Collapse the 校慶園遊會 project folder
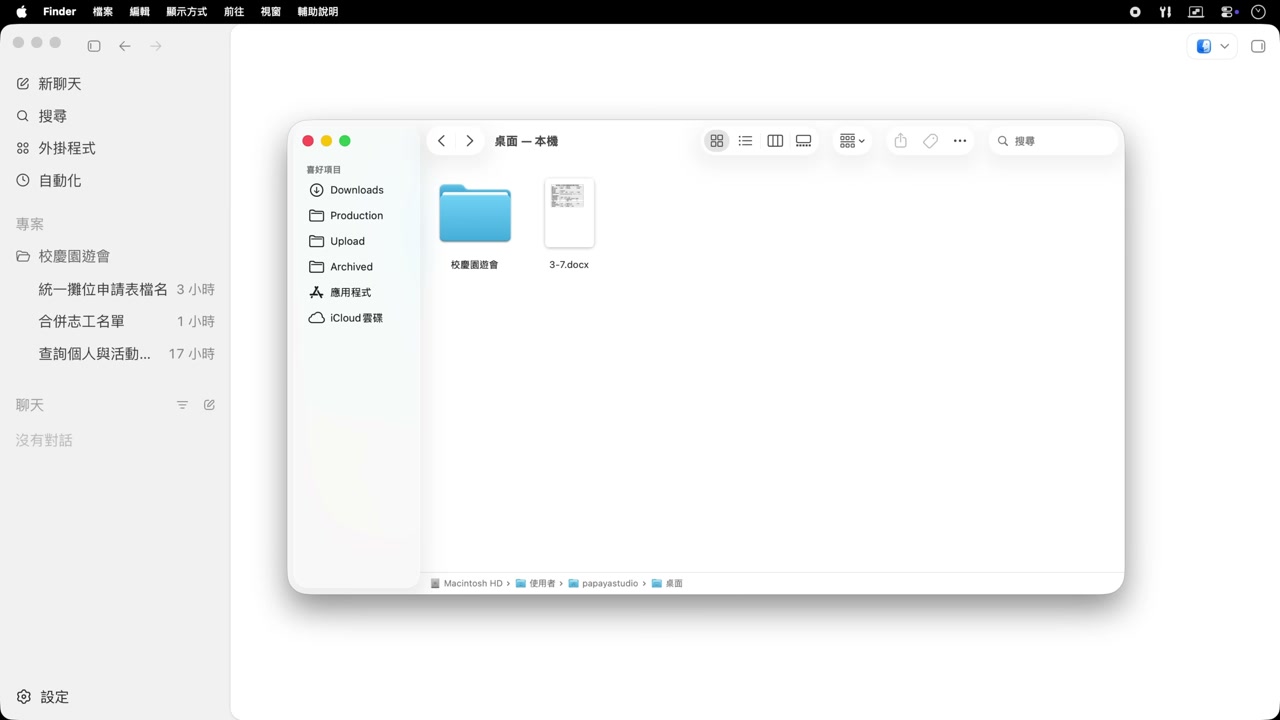 tap(23, 256)
